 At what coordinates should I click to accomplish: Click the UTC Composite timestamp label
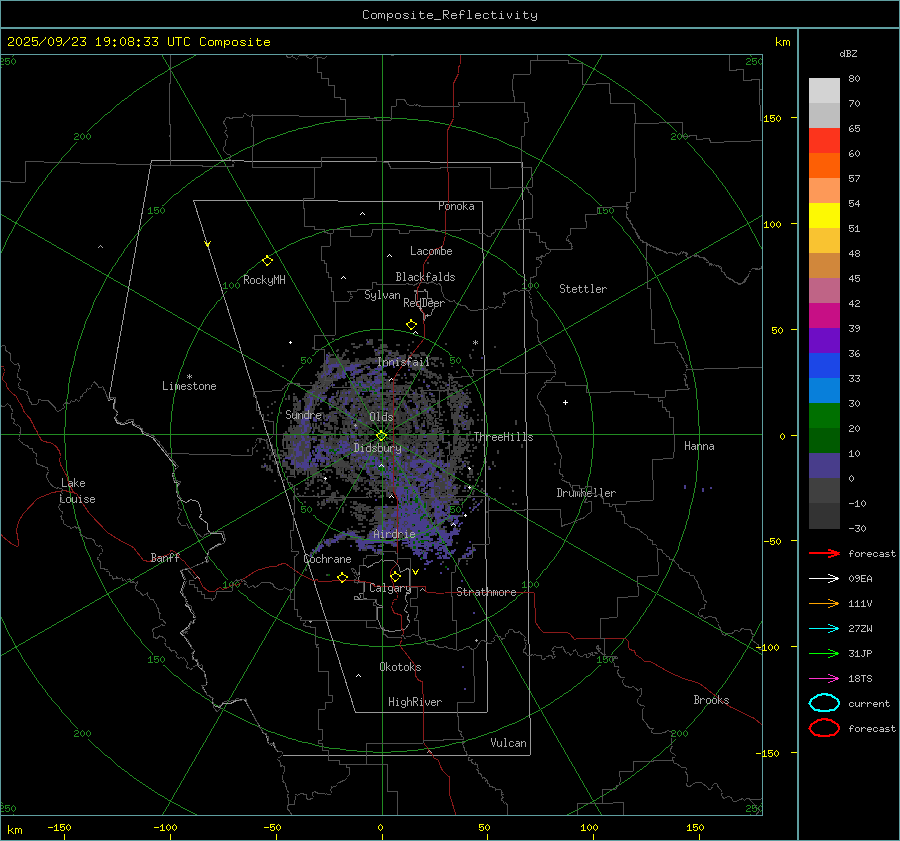pos(139,42)
